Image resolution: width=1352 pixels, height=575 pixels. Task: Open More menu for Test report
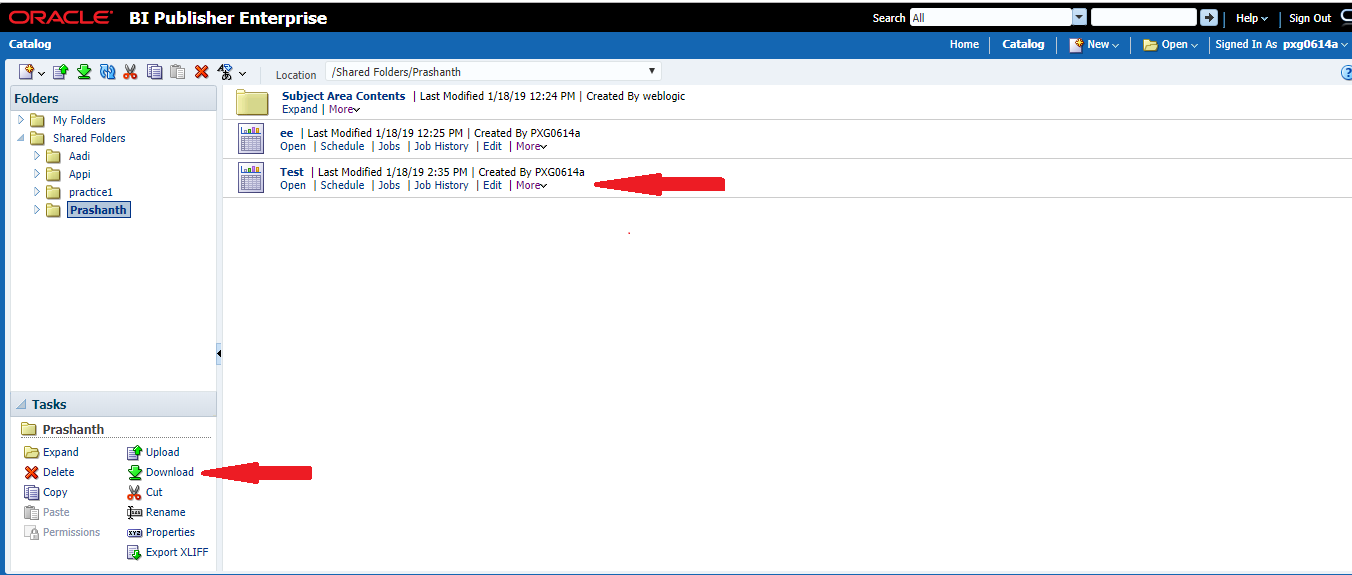tap(532, 185)
